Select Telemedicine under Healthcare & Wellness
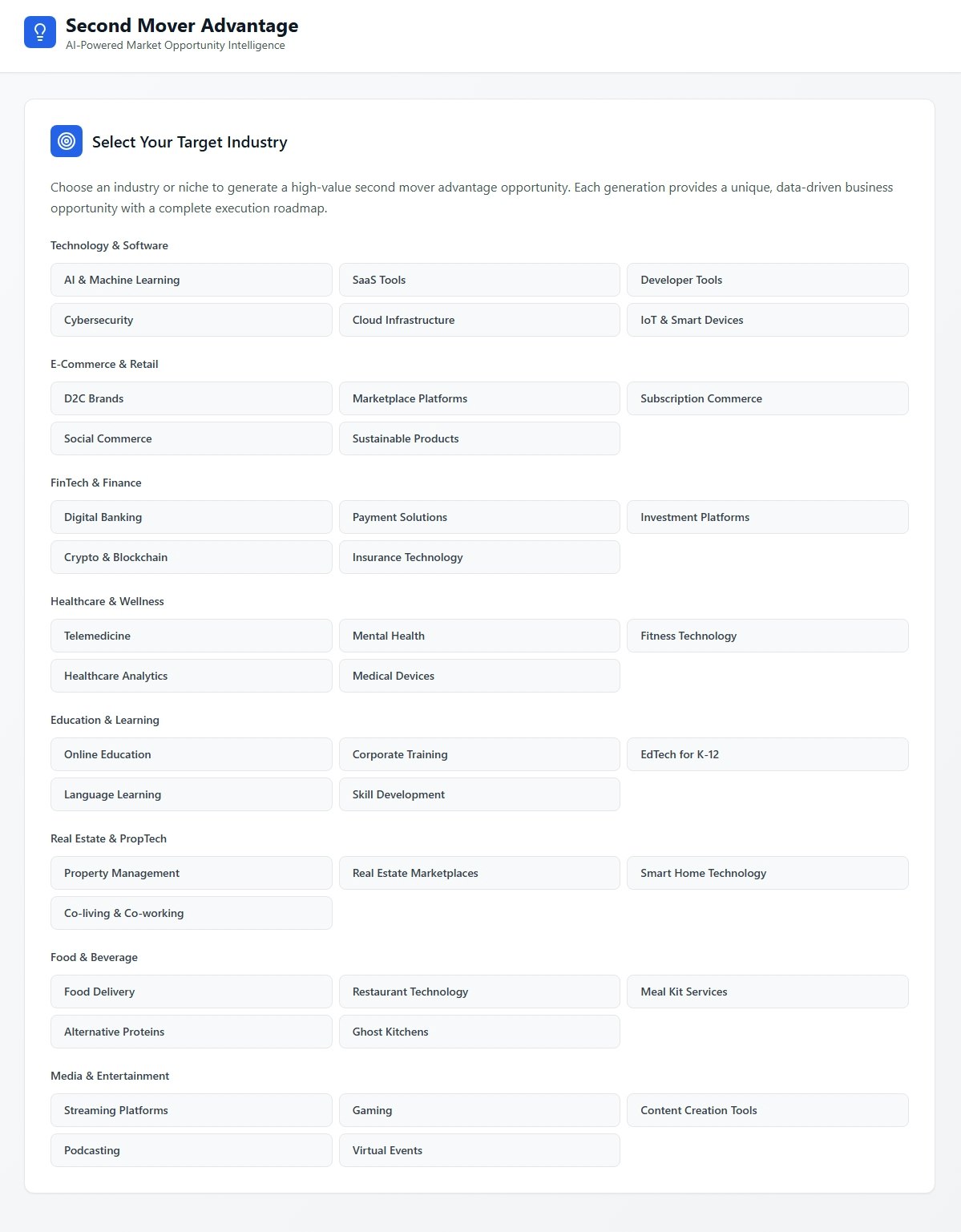The height and width of the screenshot is (1232, 961). coord(191,635)
